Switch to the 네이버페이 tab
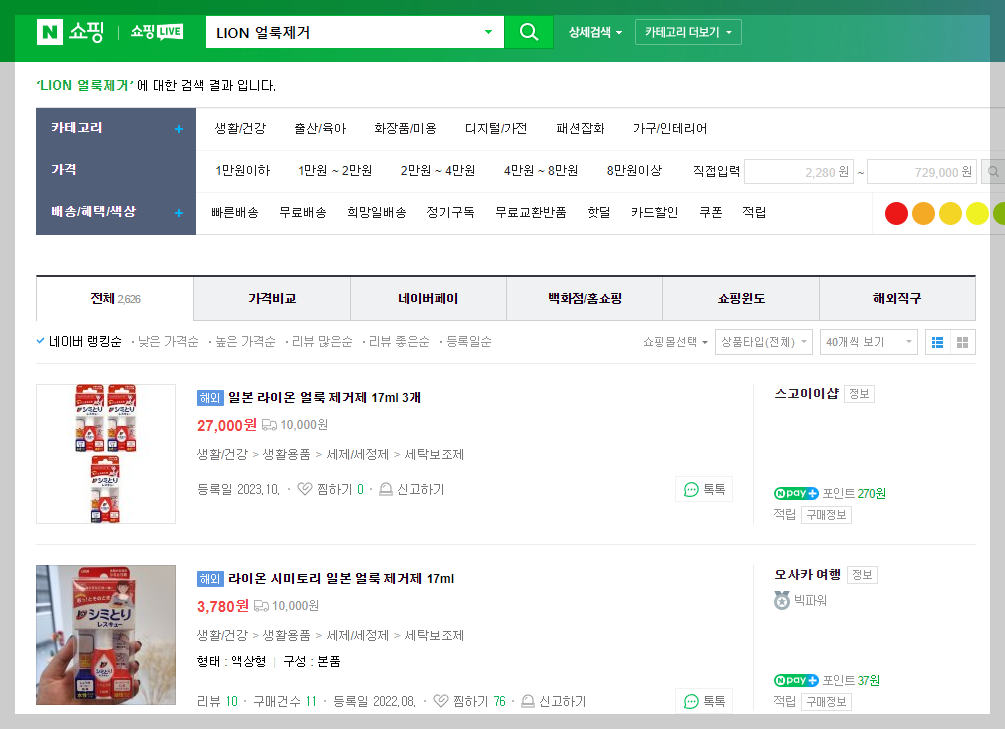Screen dimensions: 1005x729 coord(428,299)
